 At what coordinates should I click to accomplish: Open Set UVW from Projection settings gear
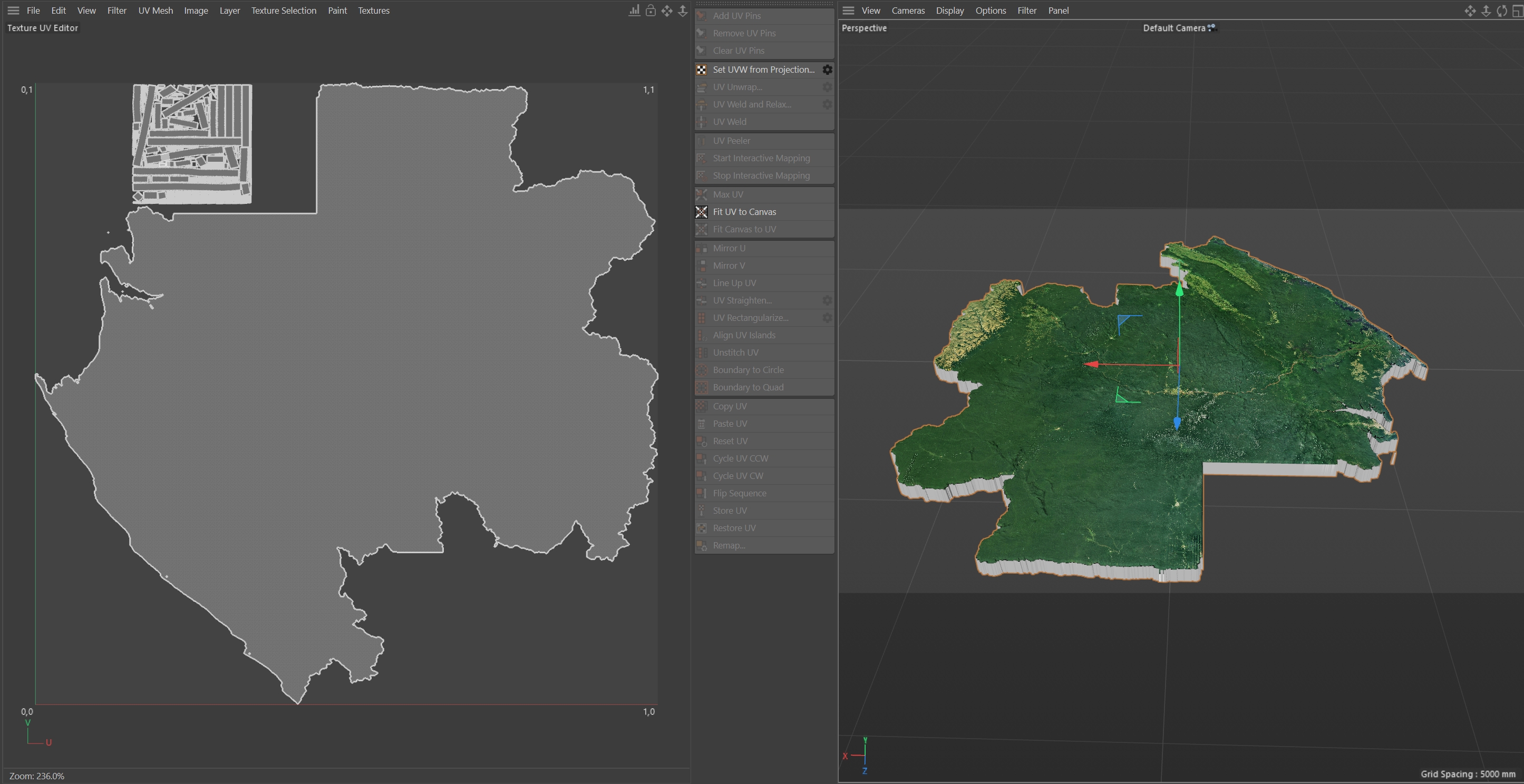[827, 70]
